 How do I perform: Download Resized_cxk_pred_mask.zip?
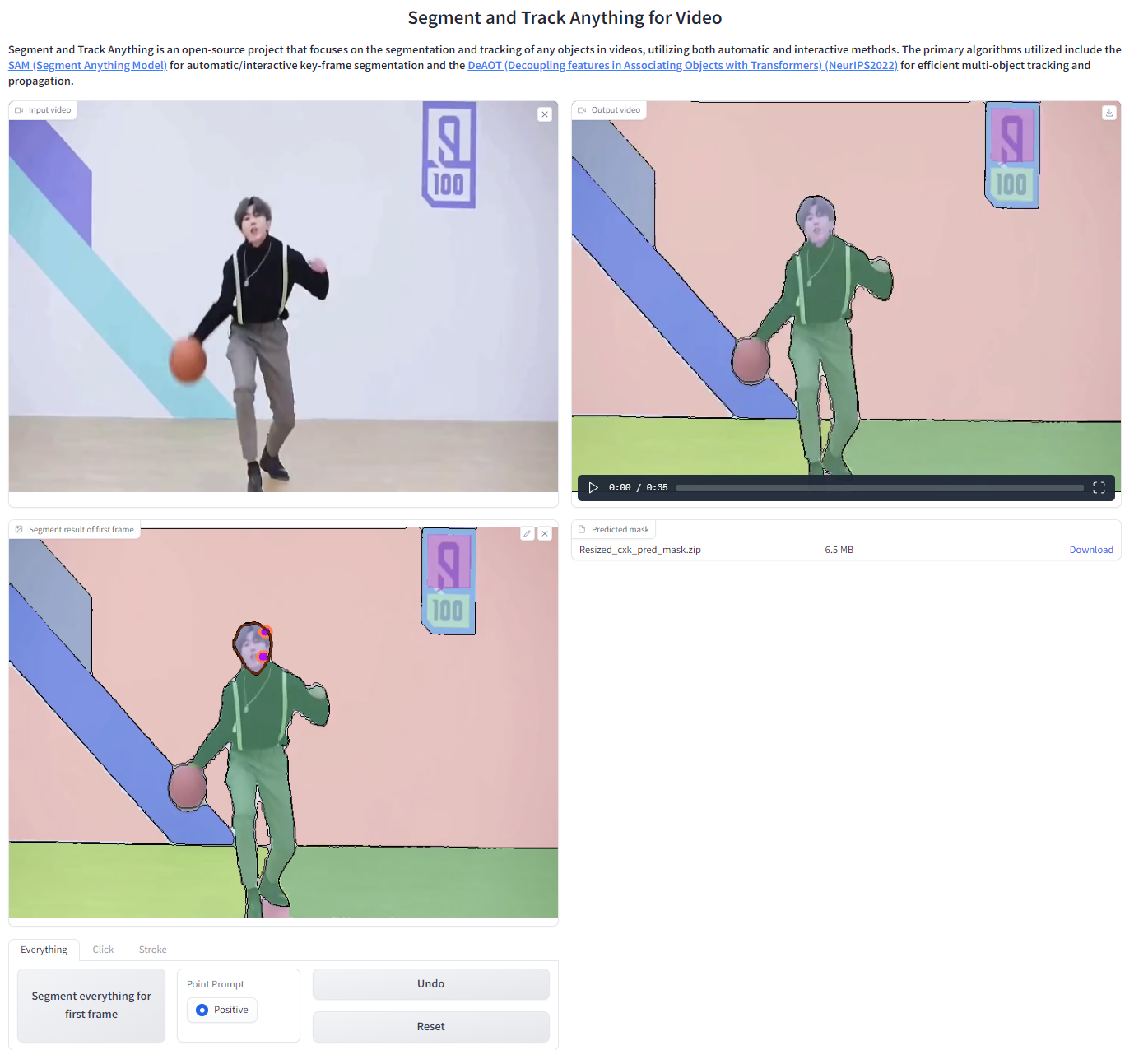point(1090,549)
